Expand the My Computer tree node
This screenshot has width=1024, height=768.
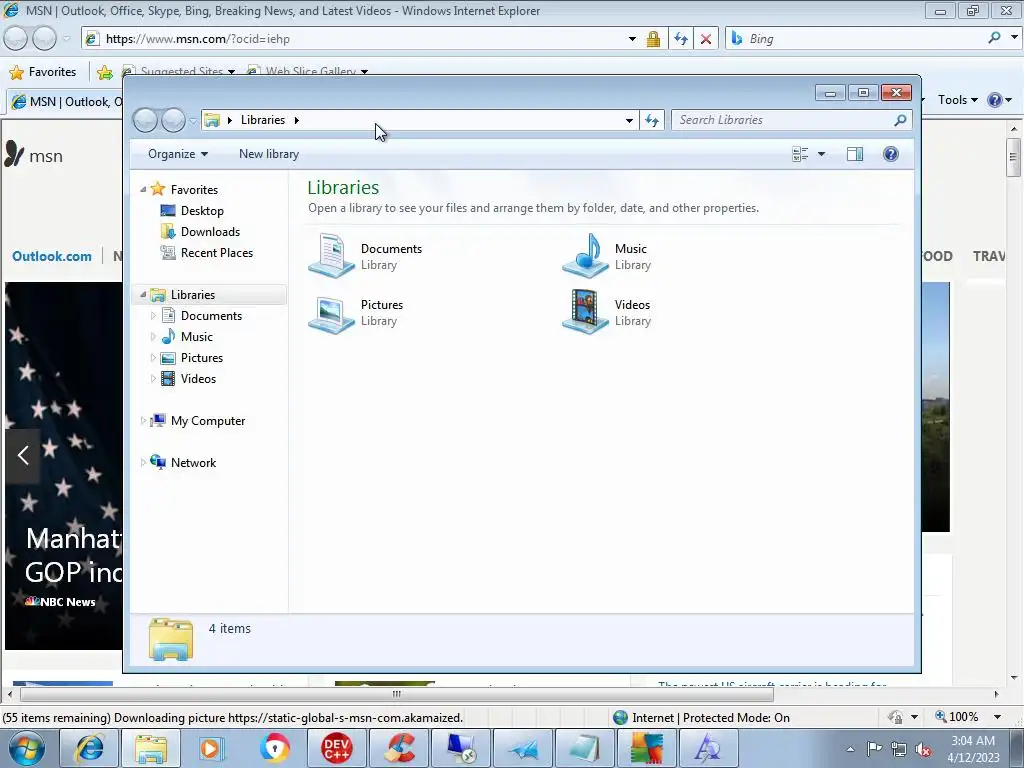[x=144, y=421]
